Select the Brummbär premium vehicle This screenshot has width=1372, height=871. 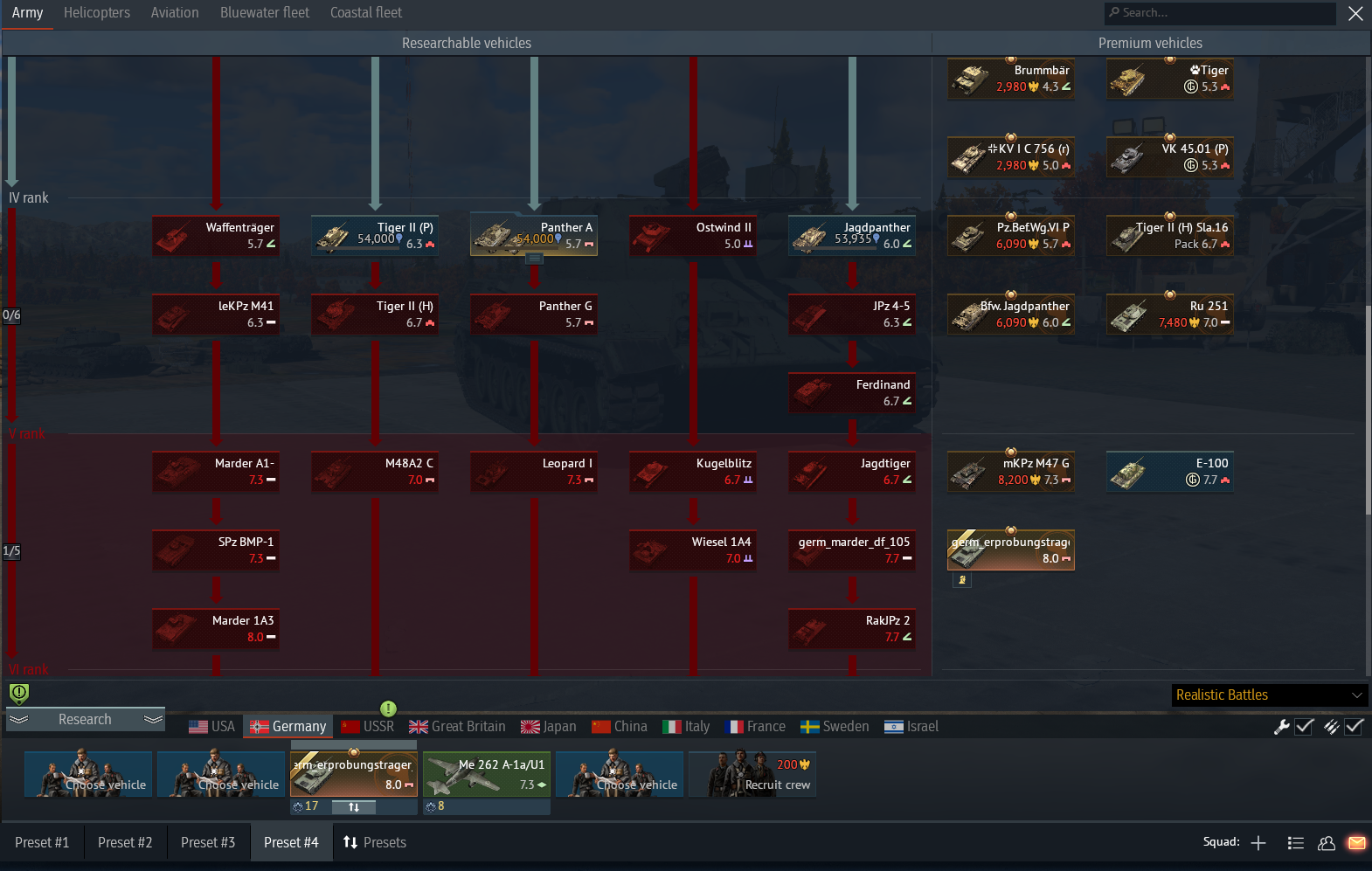(x=1011, y=79)
